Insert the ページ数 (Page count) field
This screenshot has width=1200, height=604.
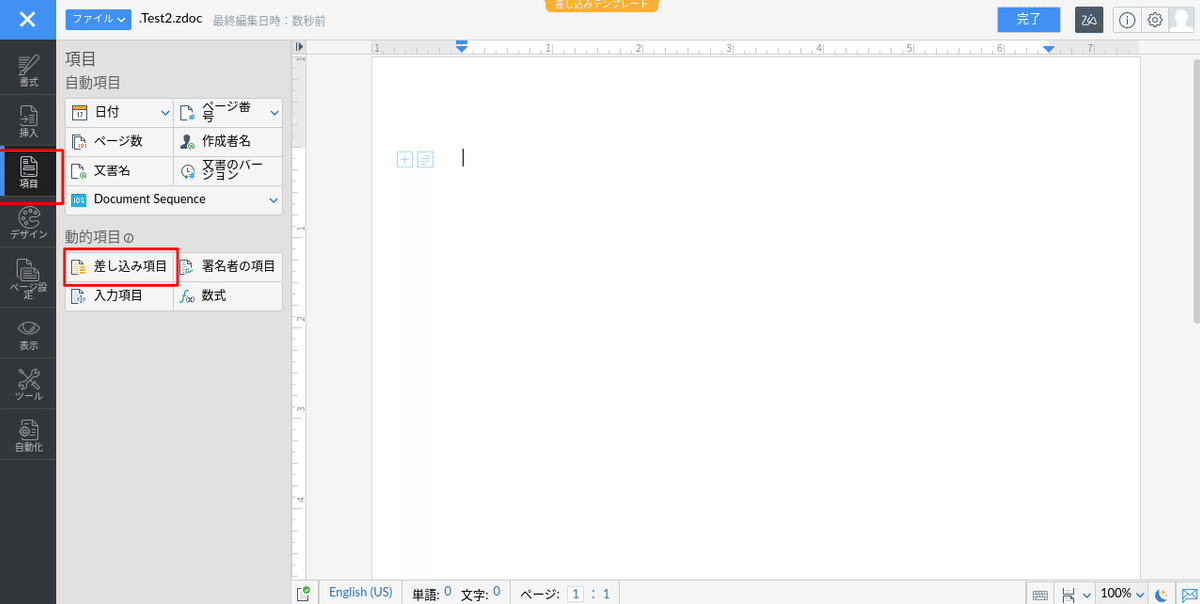point(119,141)
